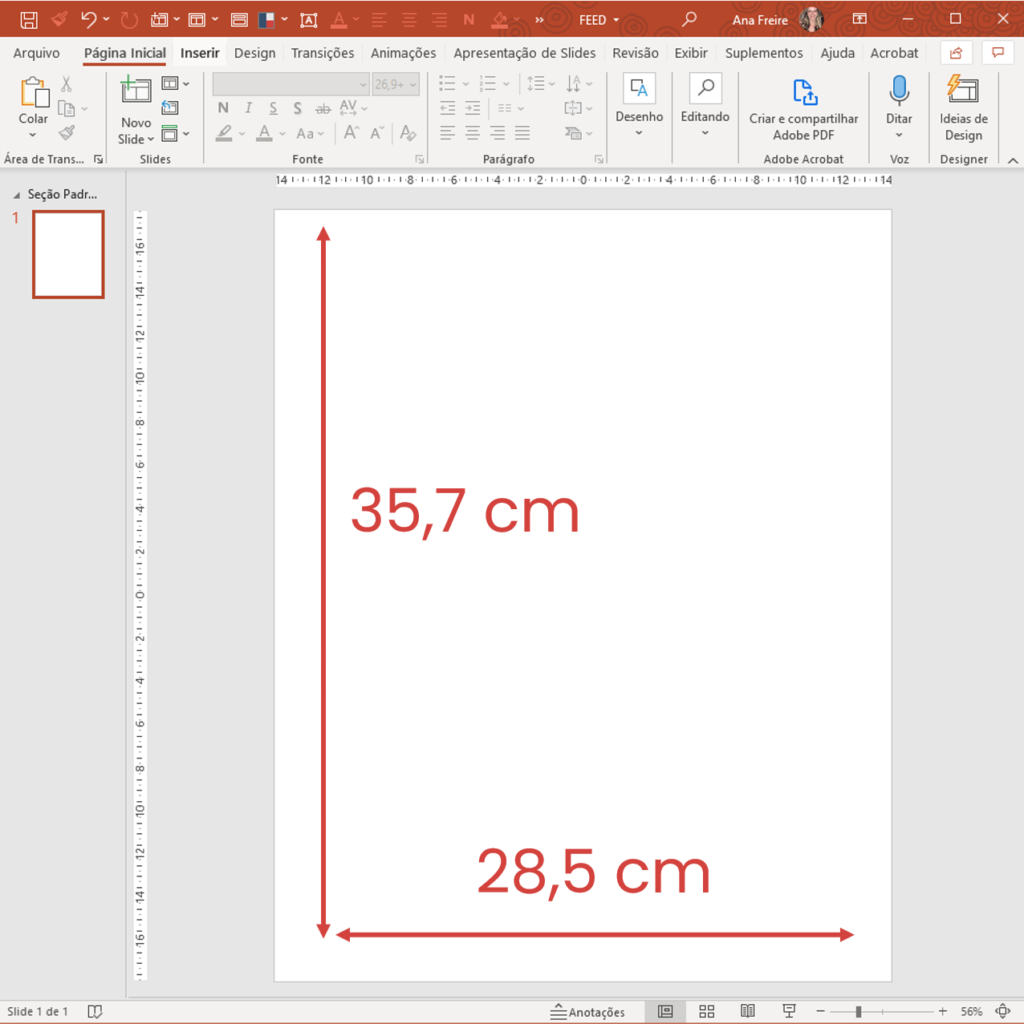The height and width of the screenshot is (1024, 1024).
Task: Adjust the zoom slider handle
Action: point(858,1011)
